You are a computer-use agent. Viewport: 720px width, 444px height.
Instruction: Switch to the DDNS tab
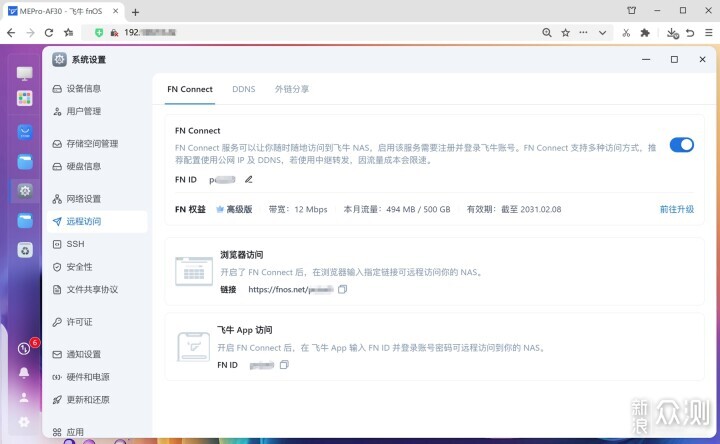tap(243, 89)
